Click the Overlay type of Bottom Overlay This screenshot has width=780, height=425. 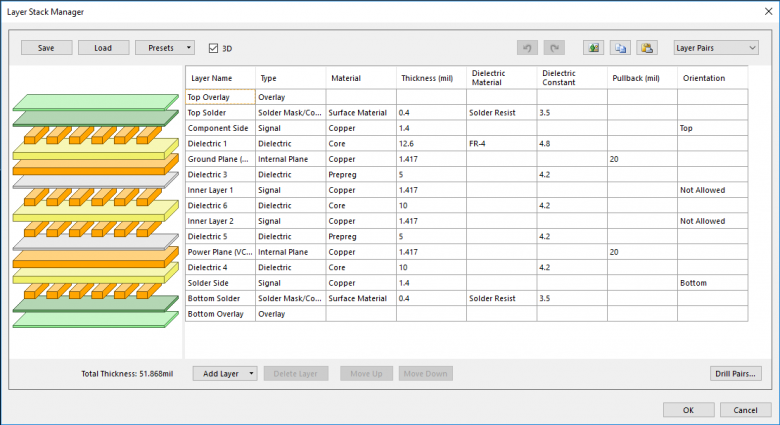point(291,314)
